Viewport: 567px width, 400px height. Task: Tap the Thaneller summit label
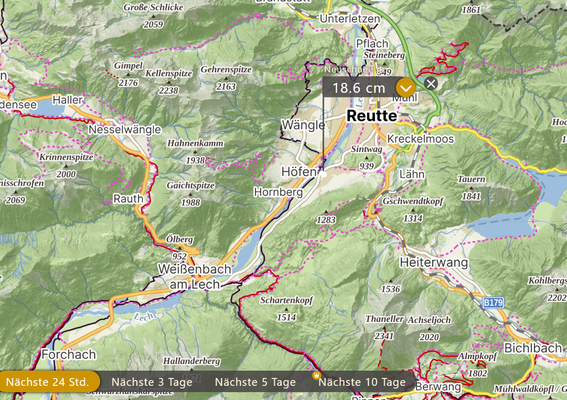tap(384, 319)
